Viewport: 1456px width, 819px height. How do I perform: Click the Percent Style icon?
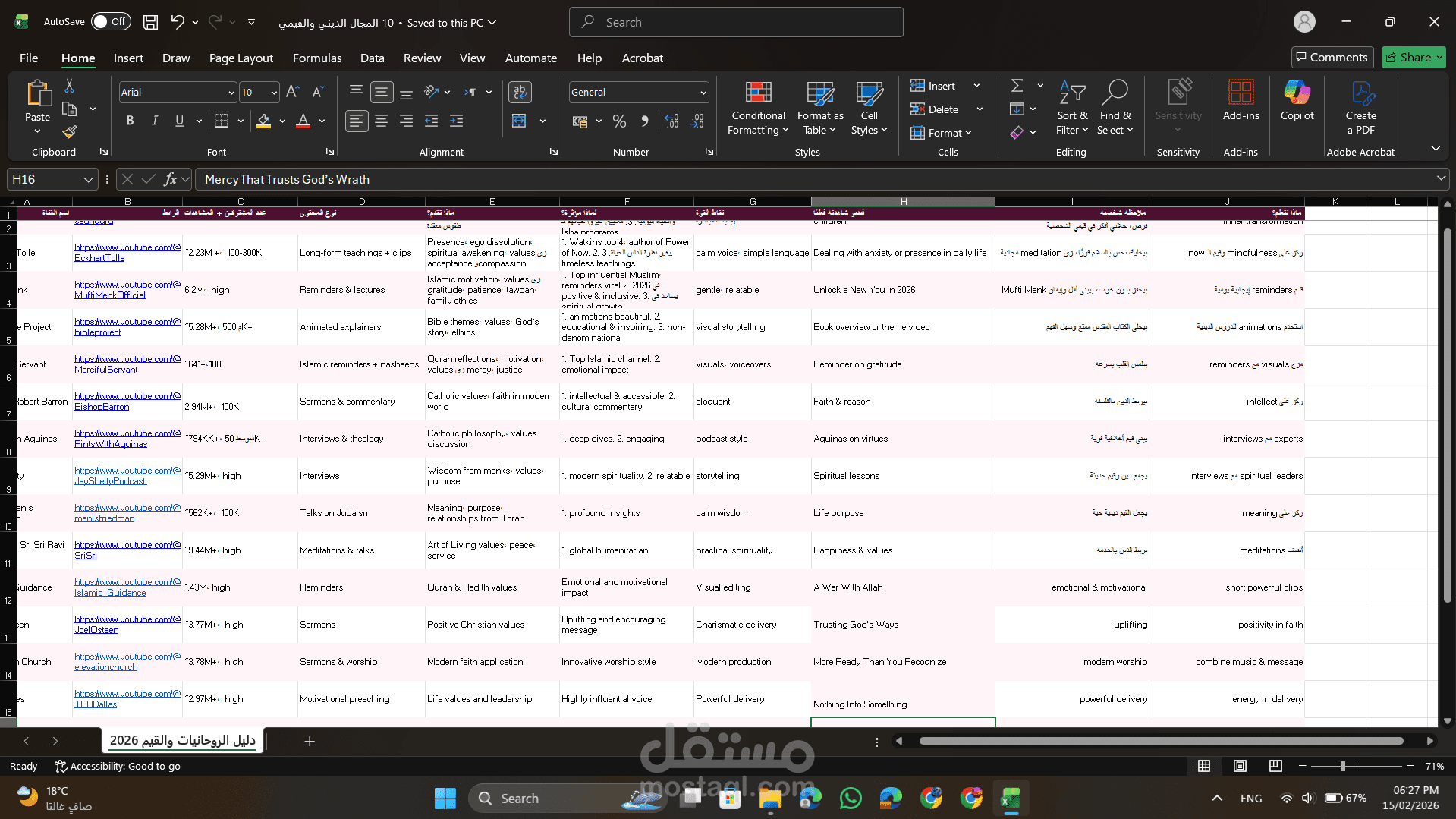tap(619, 121)
